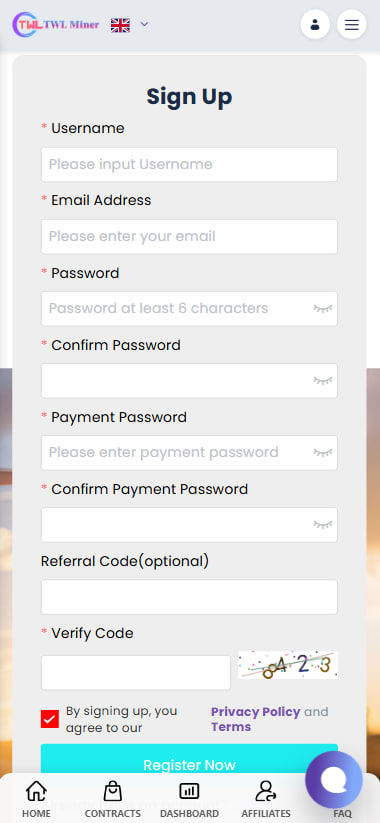
Task: Go to the Home tab
Action: [x=36, y=799]
